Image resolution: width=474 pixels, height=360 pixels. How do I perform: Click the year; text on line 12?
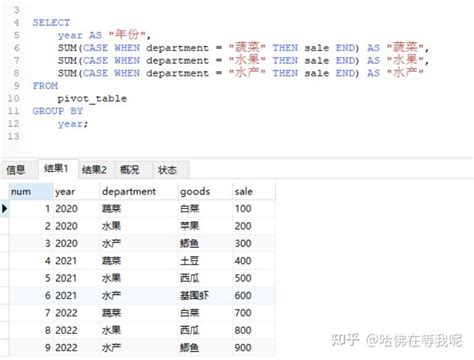(x=73, y=124)
